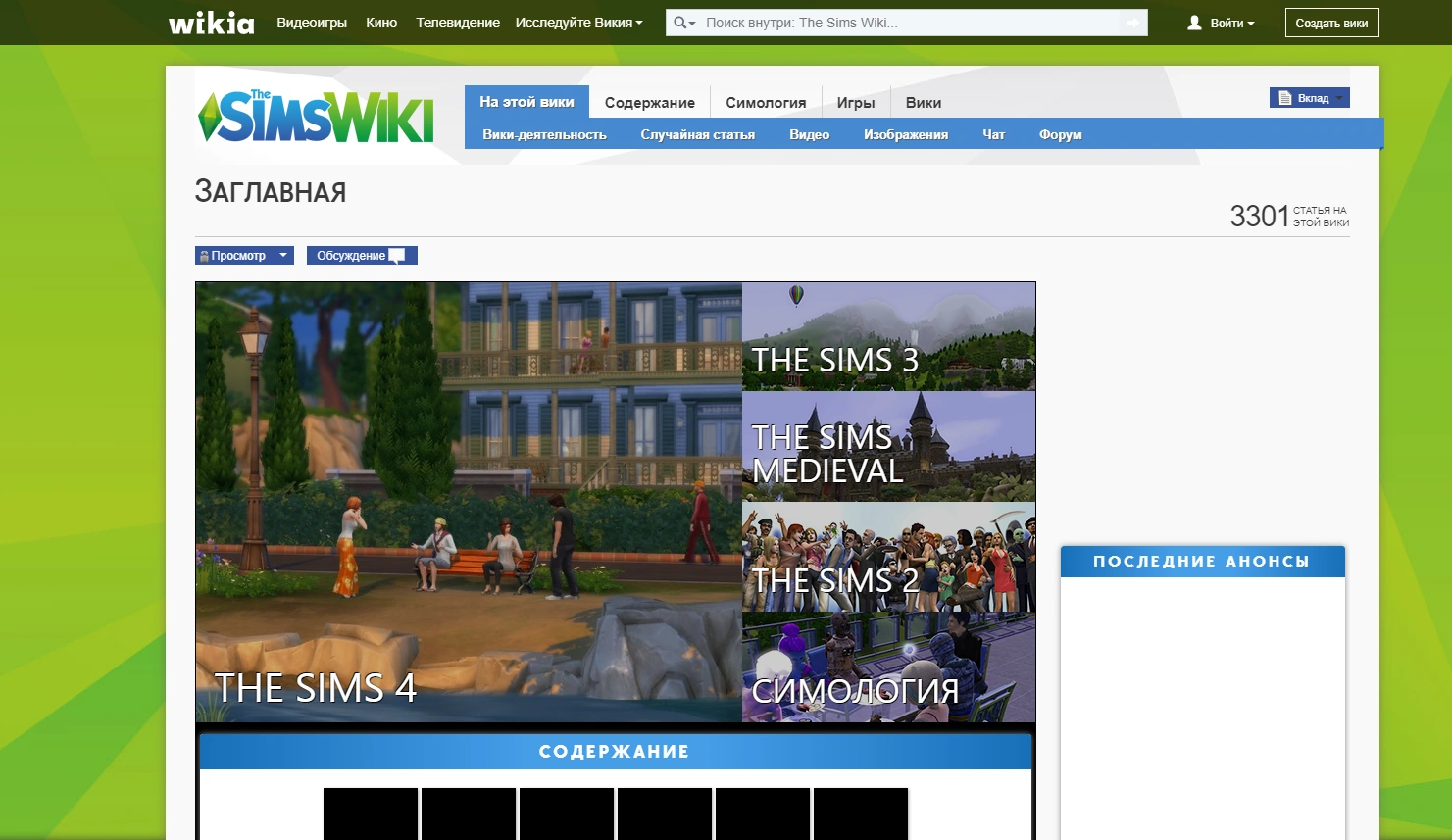Open the Просмотр dropdown arrow
This screenshot has height=840, width=1452.
283,256
